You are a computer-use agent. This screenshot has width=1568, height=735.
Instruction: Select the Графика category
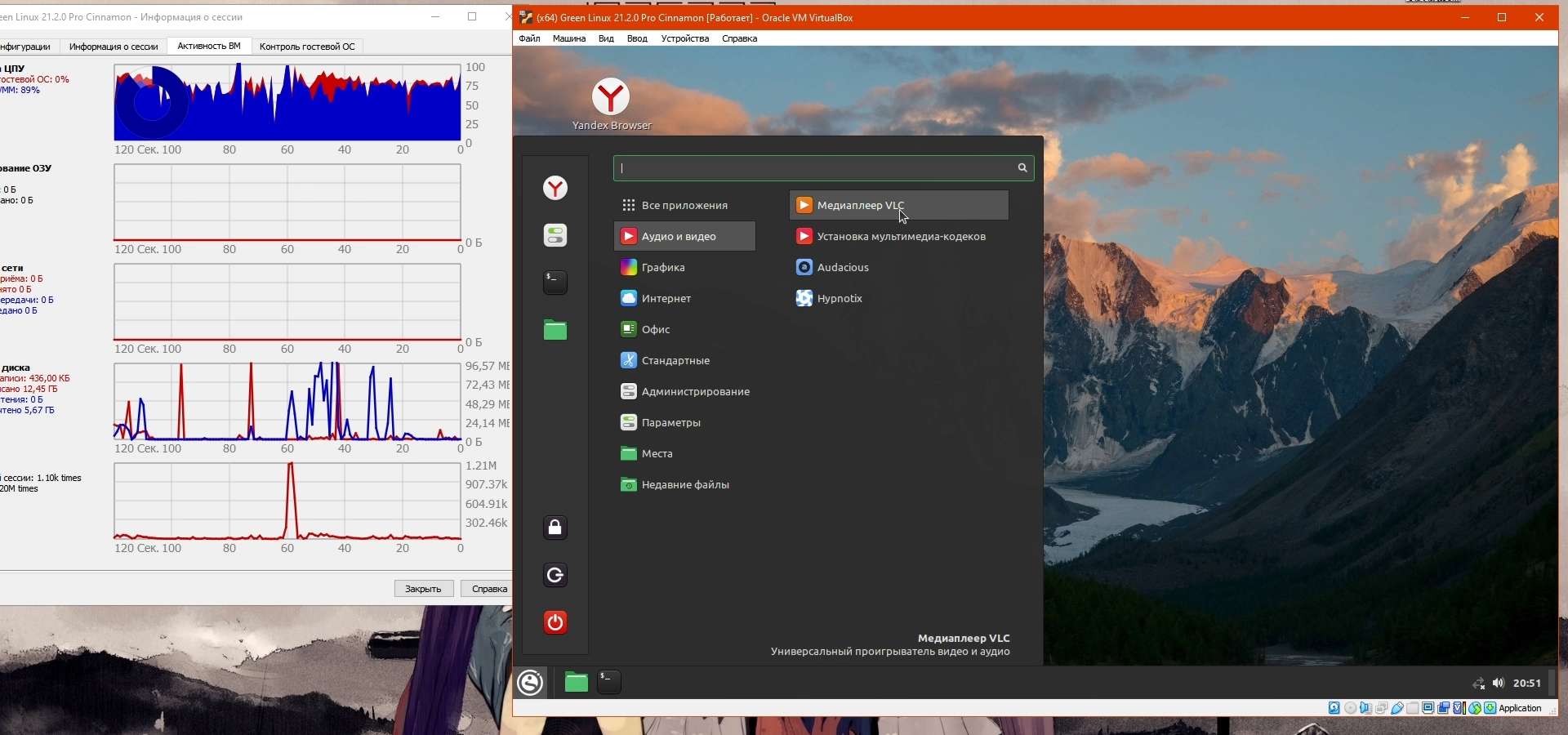tap(662, 268)
